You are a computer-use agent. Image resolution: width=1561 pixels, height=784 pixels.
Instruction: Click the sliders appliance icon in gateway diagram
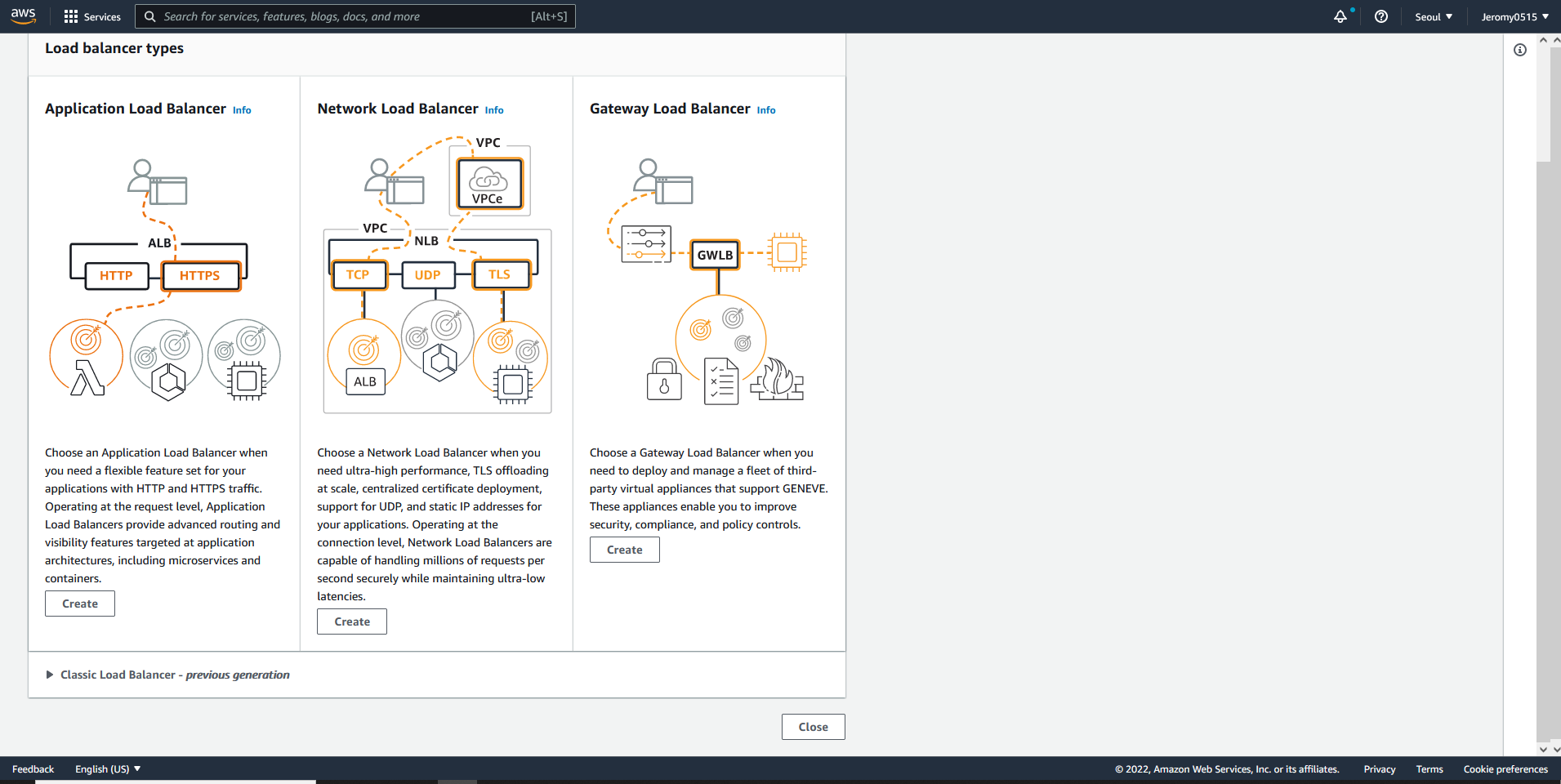pos(646,243)
